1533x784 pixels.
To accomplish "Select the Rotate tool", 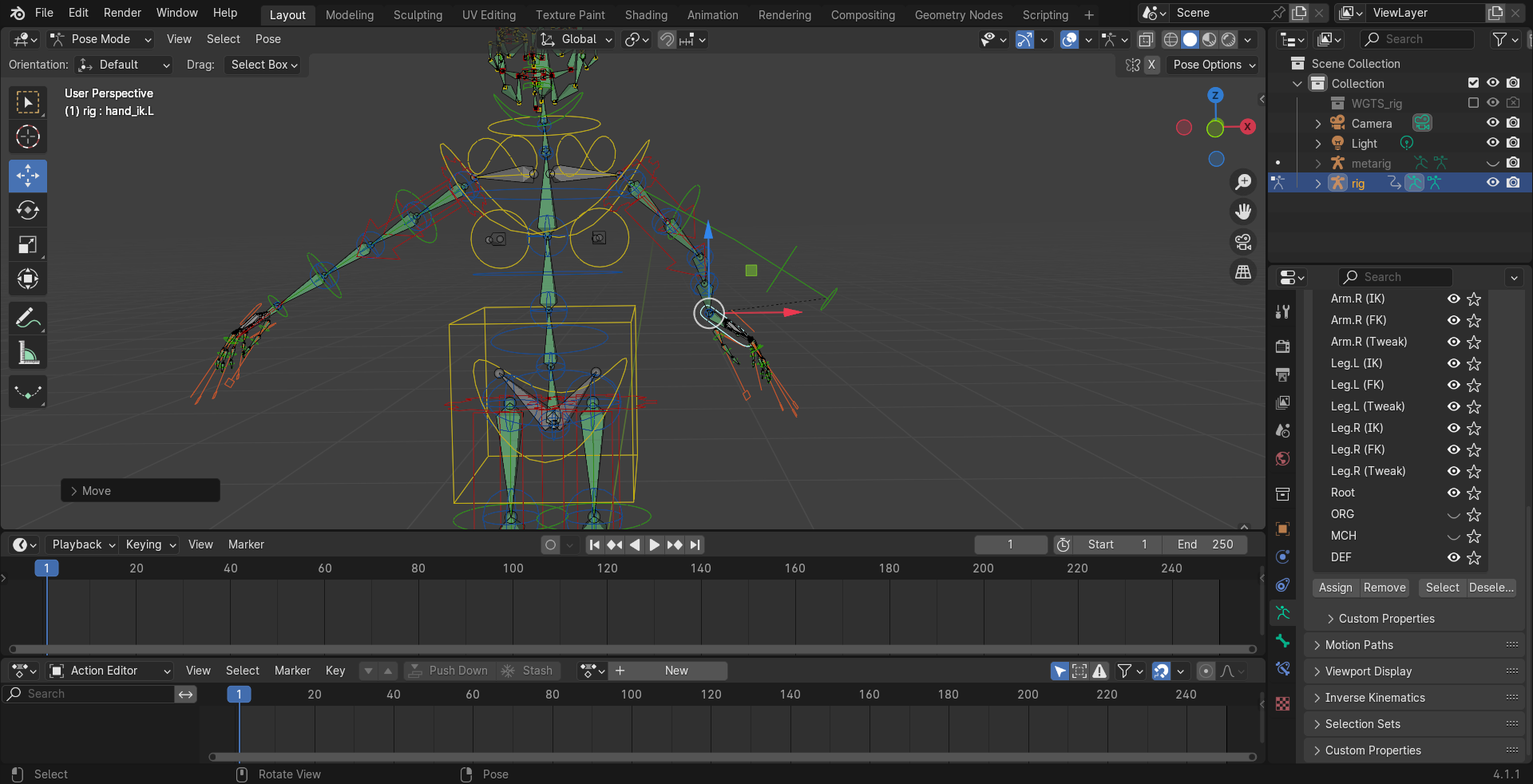I will 28,210.
